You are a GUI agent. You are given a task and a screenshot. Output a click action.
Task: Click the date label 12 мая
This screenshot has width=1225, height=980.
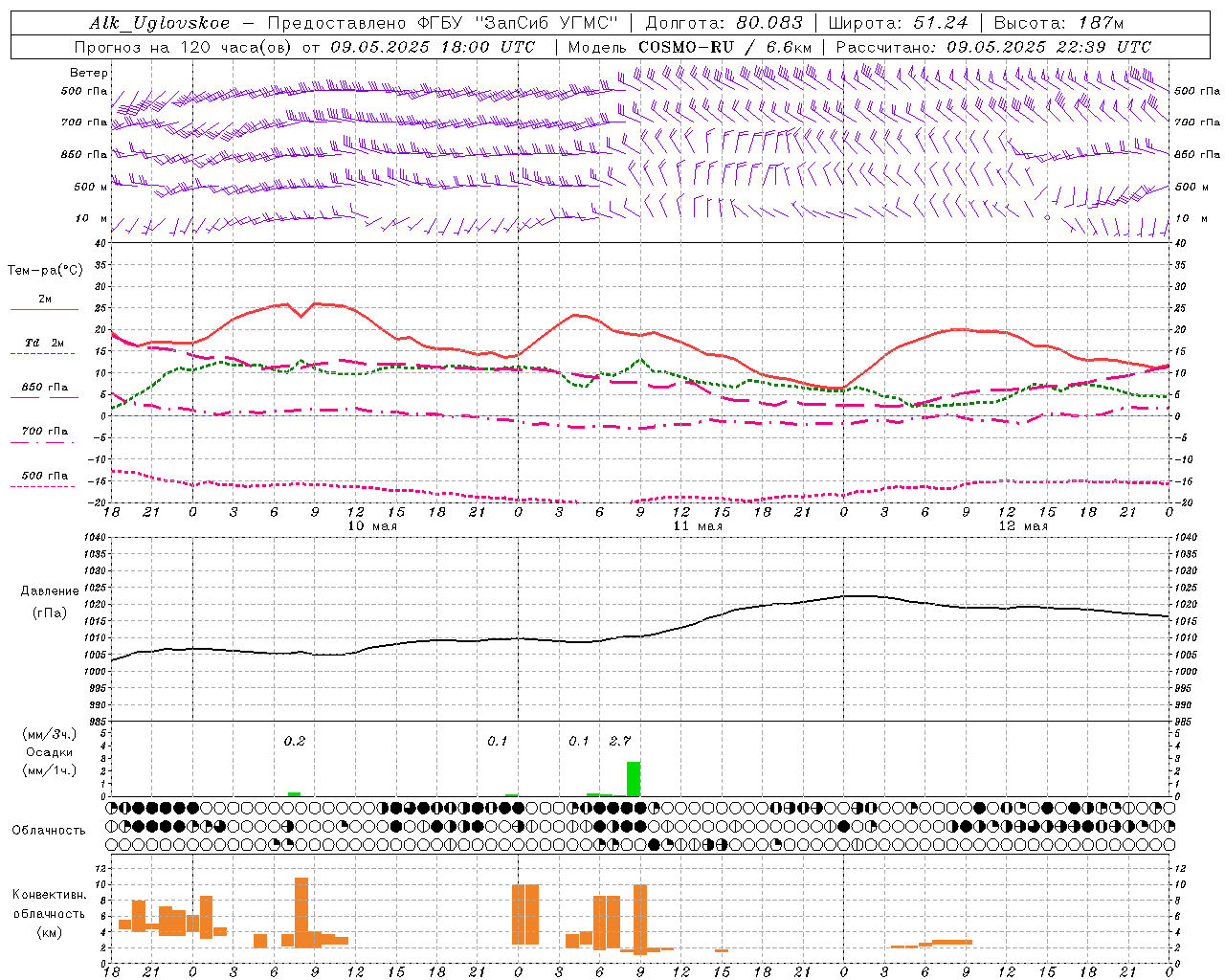pyautogui.click(x=1023, y=526)
